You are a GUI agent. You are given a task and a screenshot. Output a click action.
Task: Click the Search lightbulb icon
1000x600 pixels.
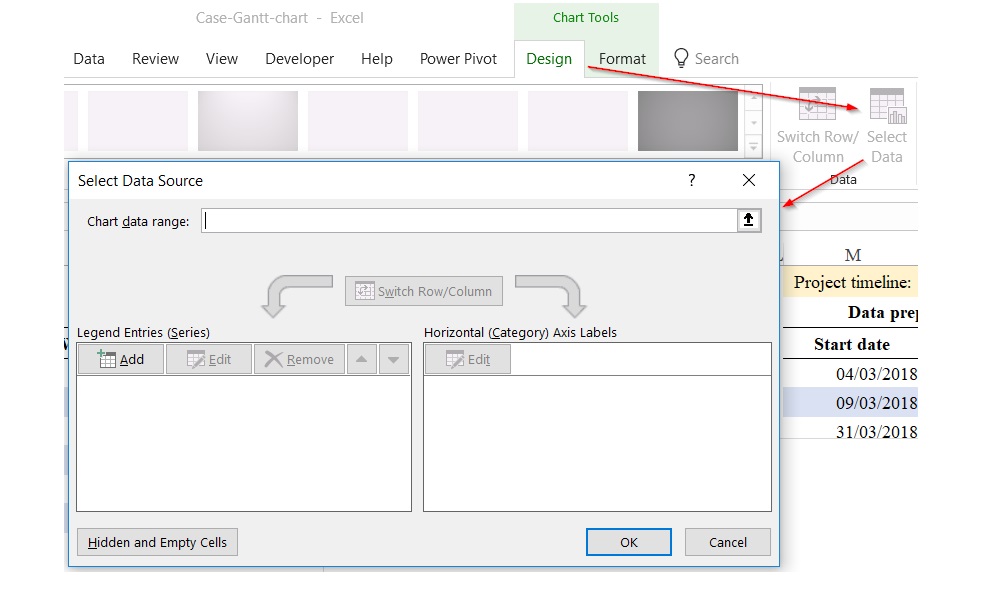[682, 58]
